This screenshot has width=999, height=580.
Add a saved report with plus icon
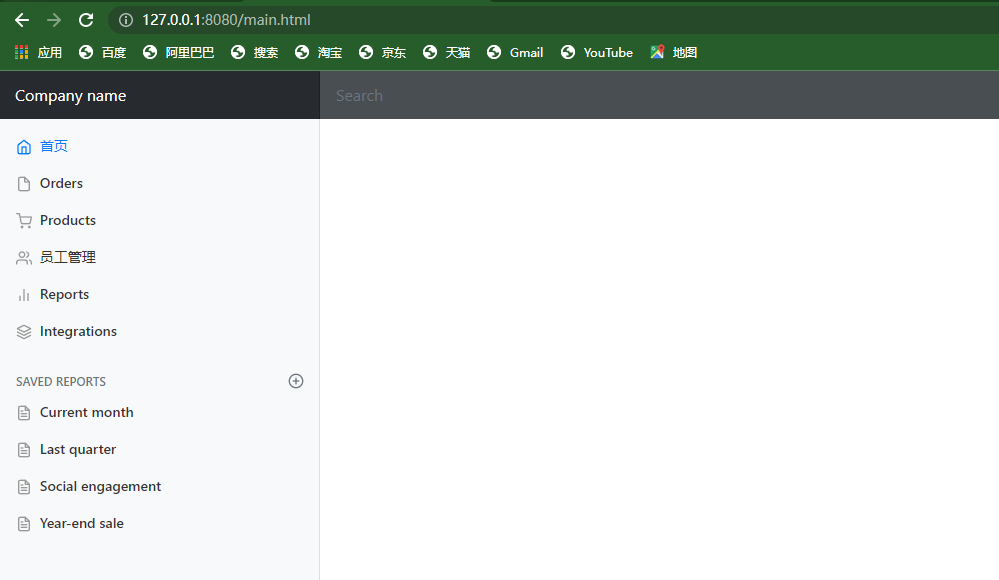[296, 381]
